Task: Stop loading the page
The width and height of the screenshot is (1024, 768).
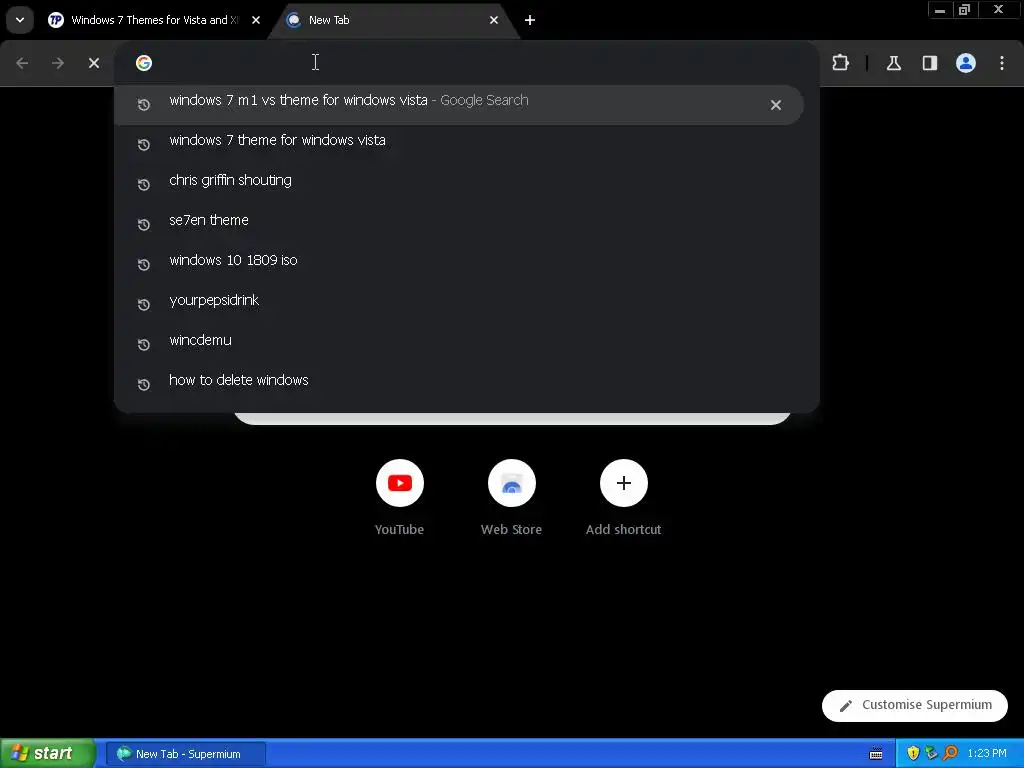Action: [x=94, y=63]
